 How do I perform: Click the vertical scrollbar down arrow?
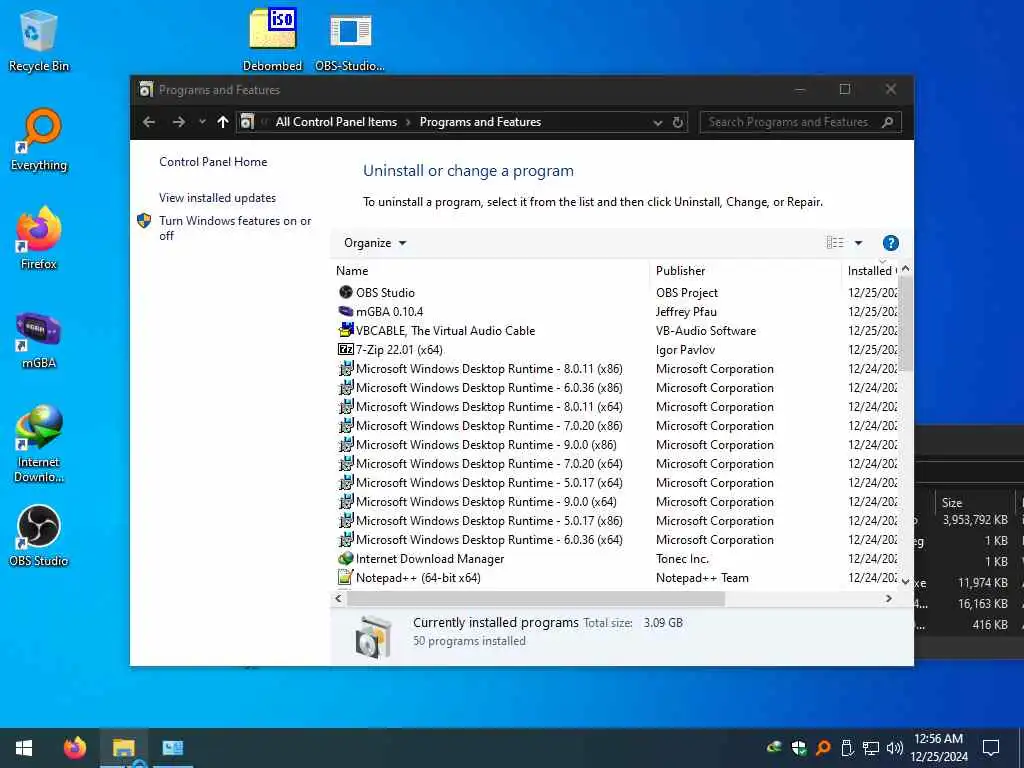pos(905,581)
